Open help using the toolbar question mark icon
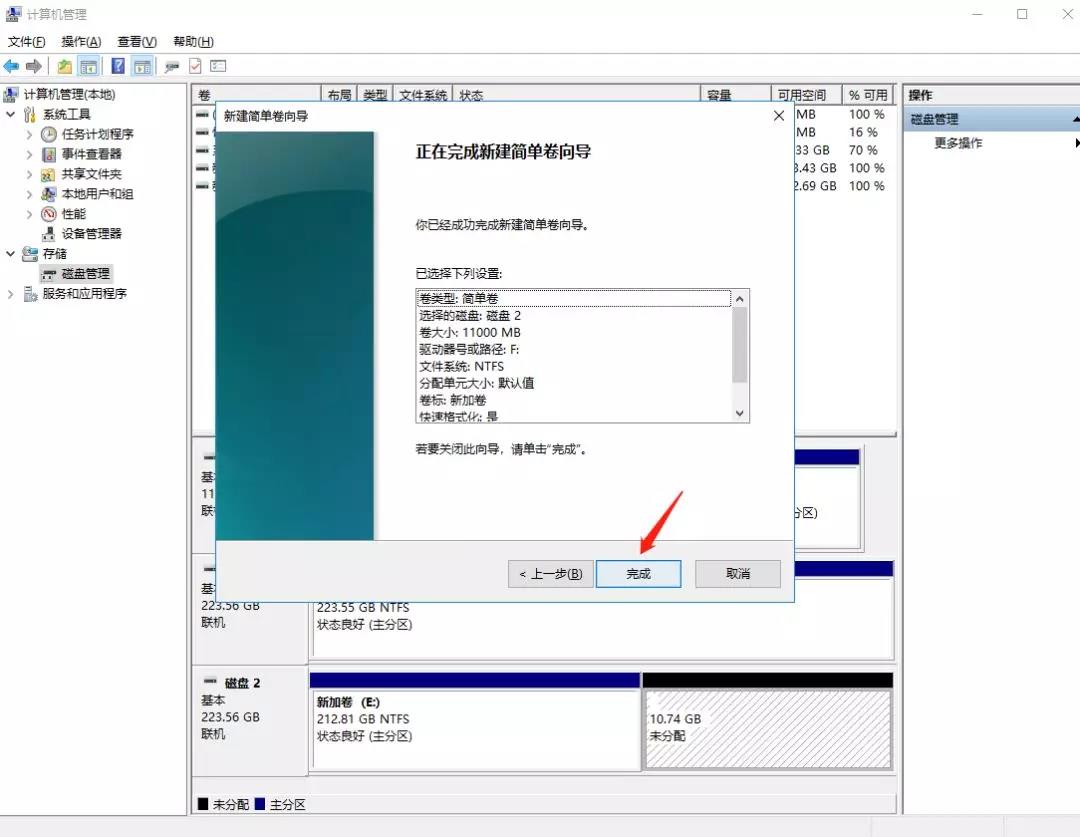The height and width of the screenshot is (837, 1080). tap(118, 66)
